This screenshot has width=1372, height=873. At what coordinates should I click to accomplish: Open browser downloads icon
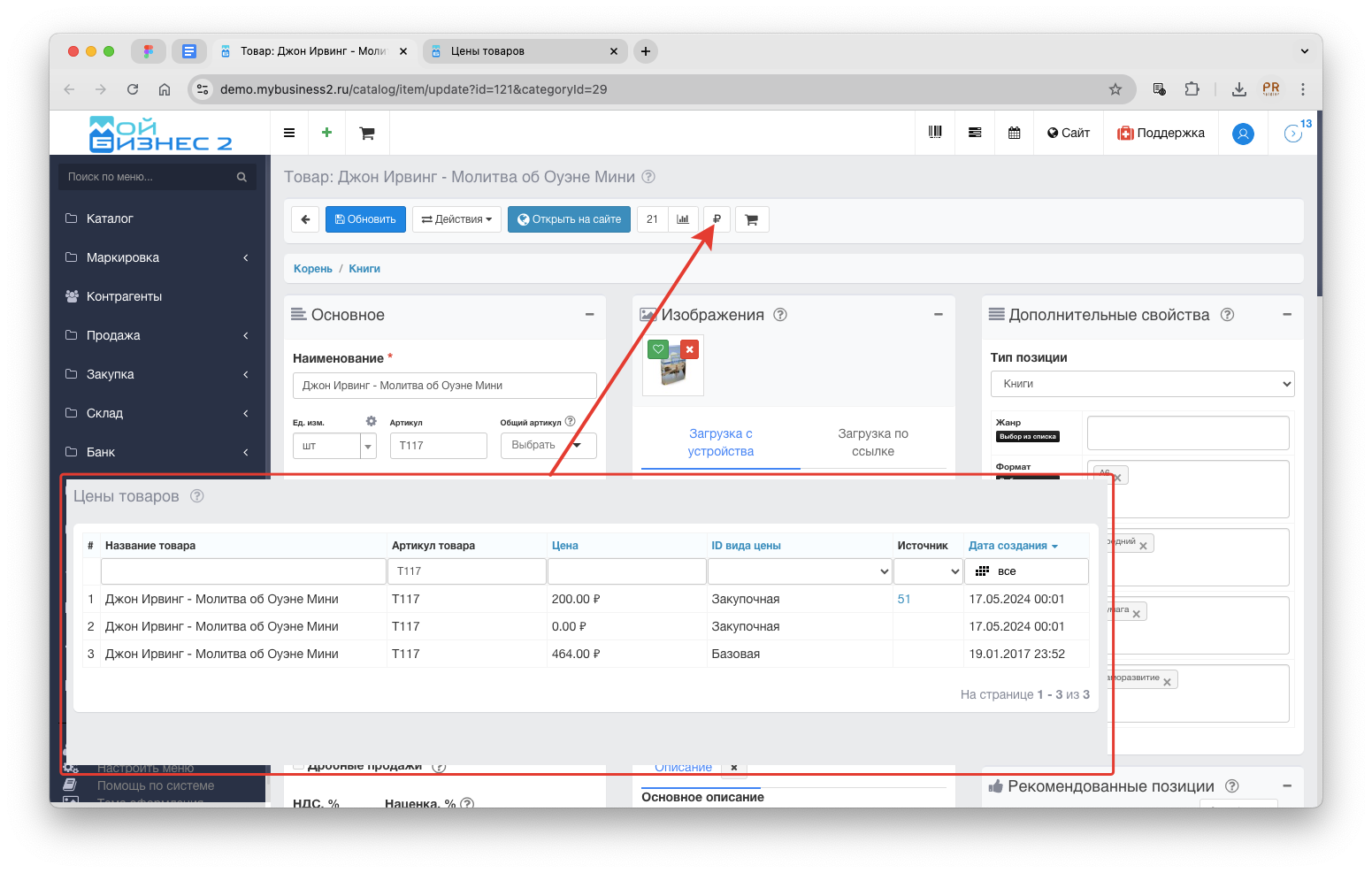coord(1239,89)
